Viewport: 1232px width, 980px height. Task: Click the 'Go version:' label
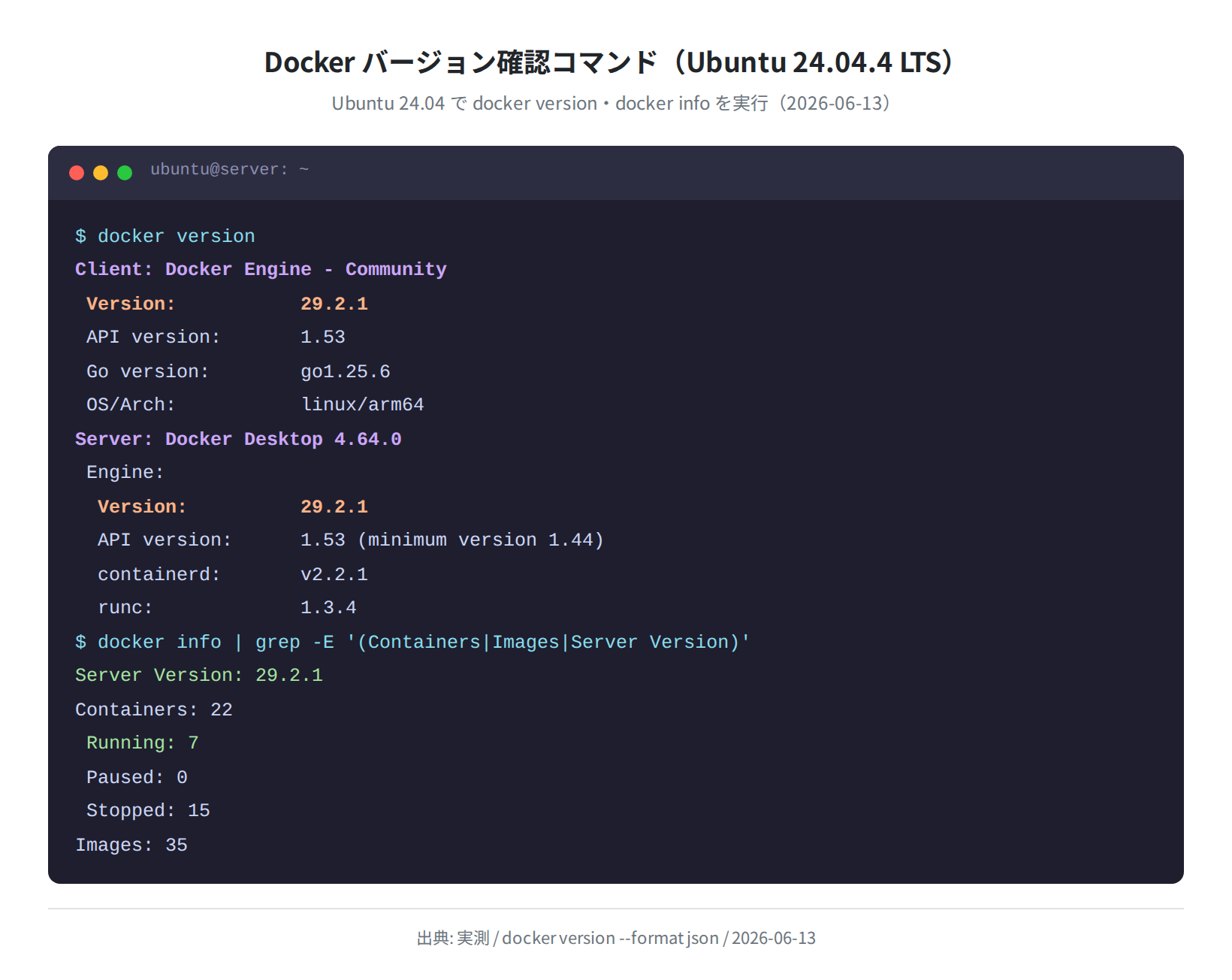click(x=148, y=371)
